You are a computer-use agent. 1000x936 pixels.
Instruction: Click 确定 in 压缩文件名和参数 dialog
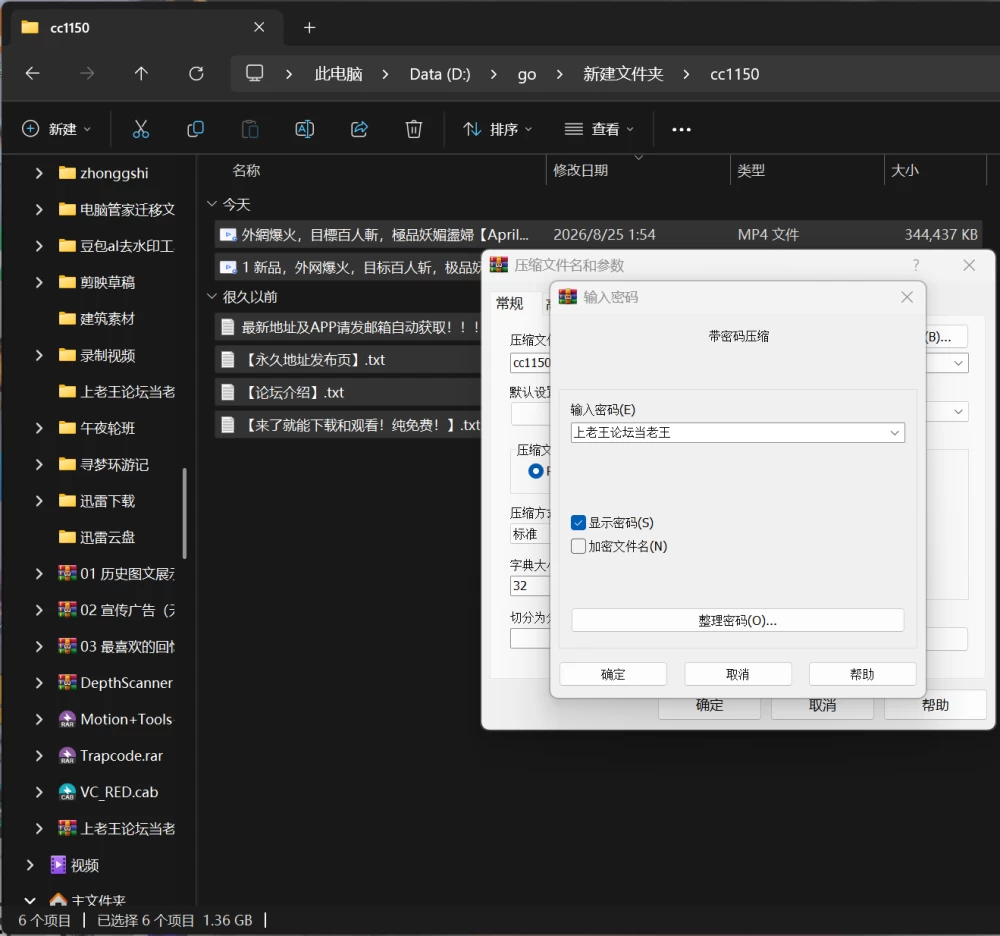pos(709,706)
